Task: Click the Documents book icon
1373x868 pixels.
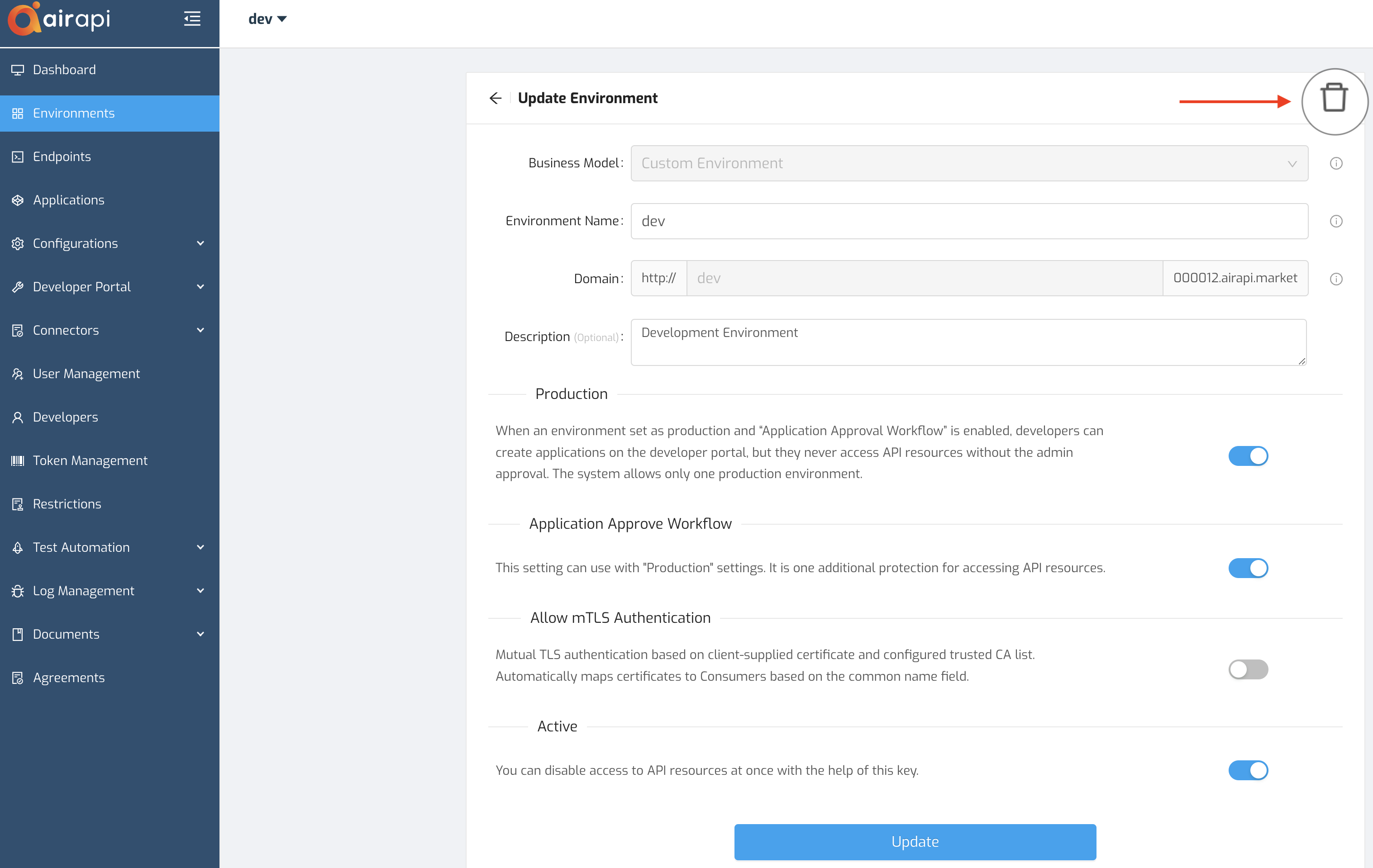Action: click(x=18, y=634)
